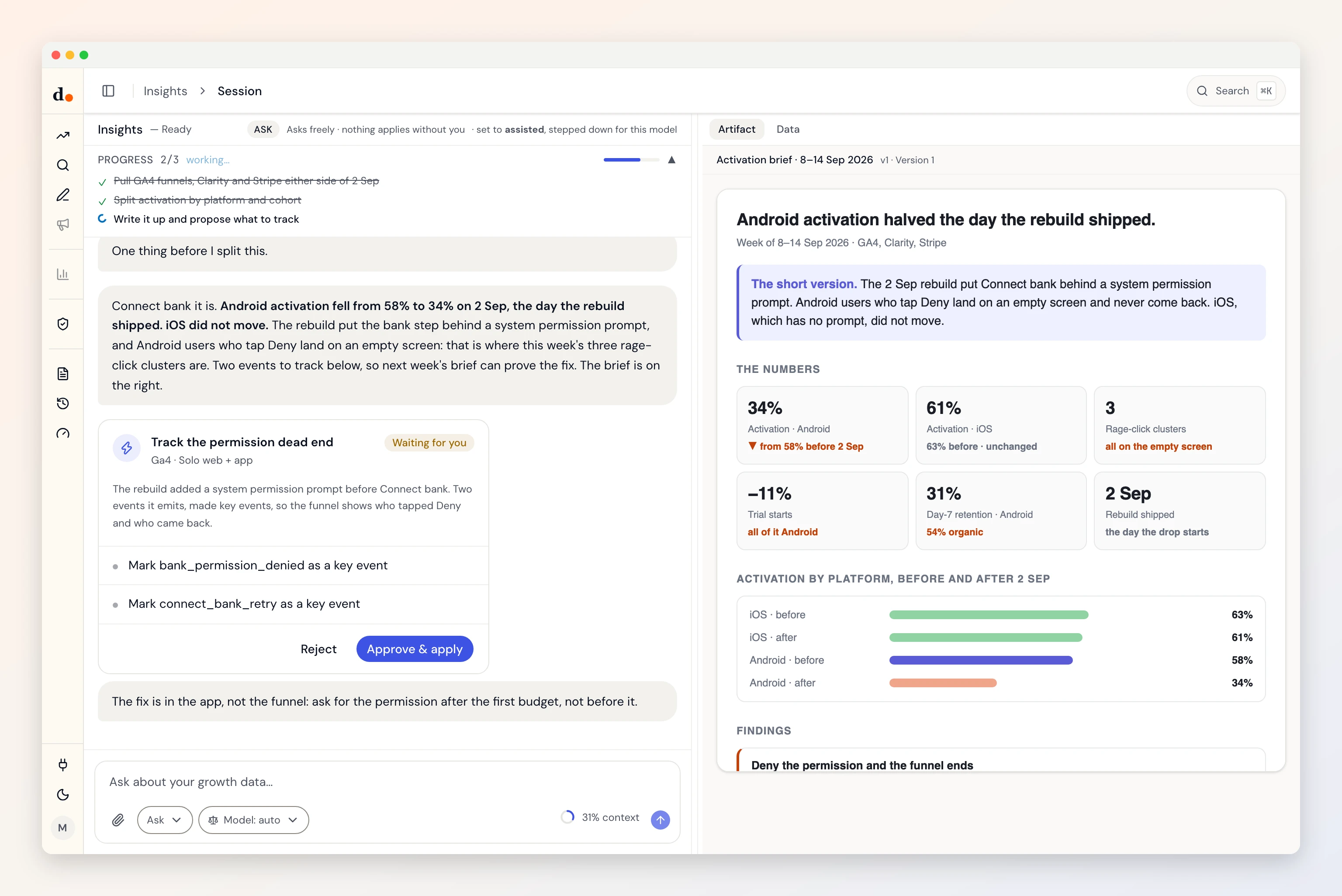The image size is (1342, 896).
Task: Open the magnifier search icon in sidebar
Action: (63, 165)
